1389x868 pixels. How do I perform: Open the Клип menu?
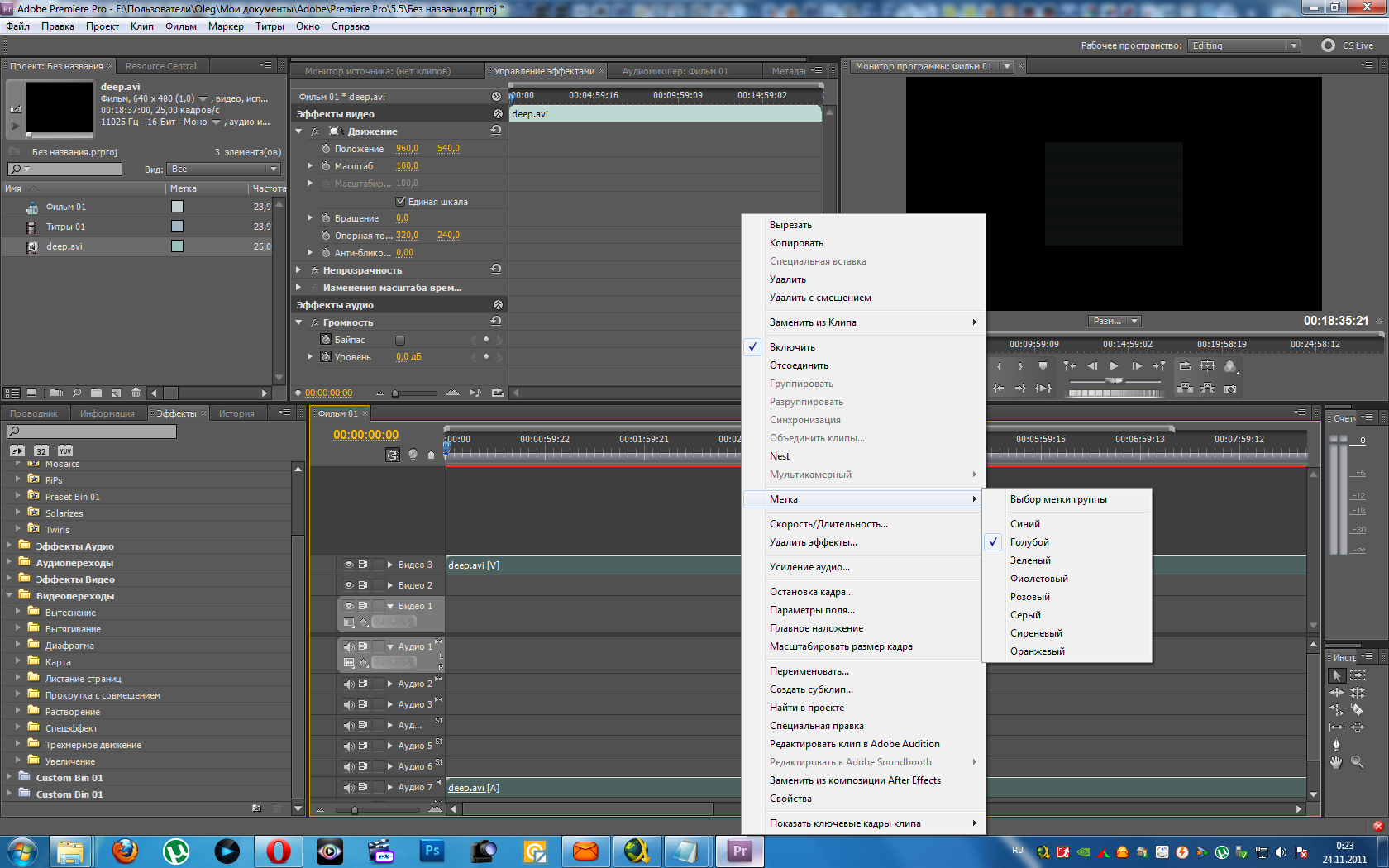(142, 26)
